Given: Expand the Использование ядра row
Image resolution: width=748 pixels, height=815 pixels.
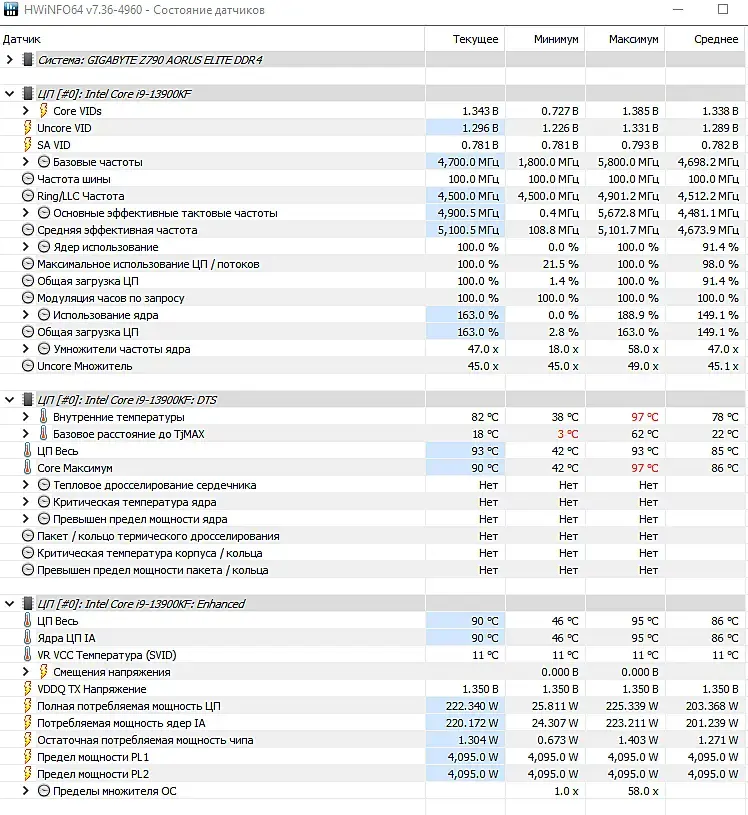Looking at the screenshot, I should [x=25, y=315].
